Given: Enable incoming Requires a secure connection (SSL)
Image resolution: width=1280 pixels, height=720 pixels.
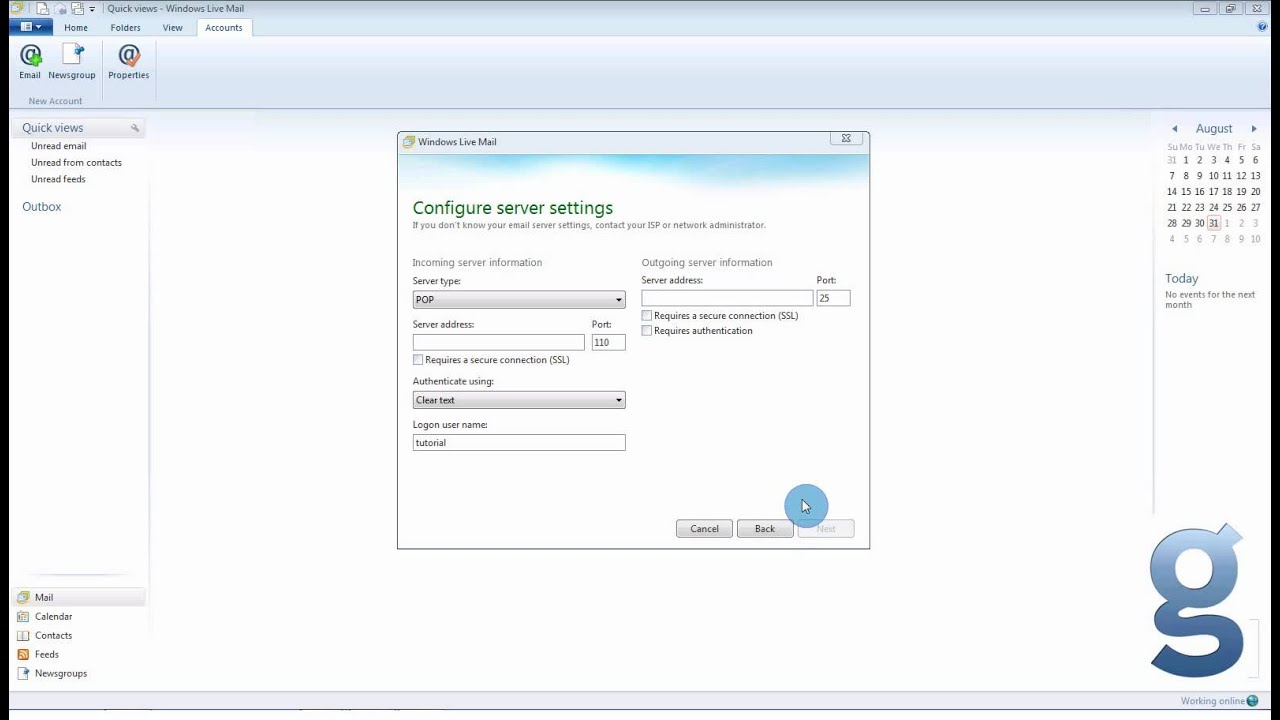Looking at the screenshot, I should point(418,360).
